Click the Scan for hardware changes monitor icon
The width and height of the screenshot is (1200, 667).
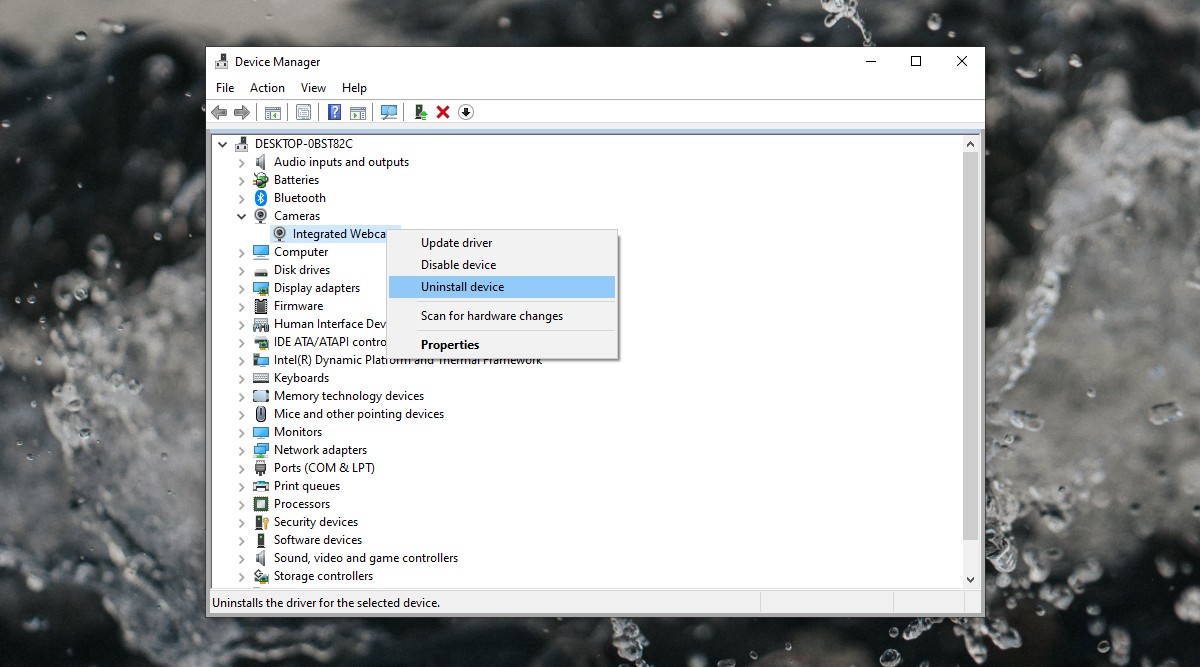coord(389,112)
